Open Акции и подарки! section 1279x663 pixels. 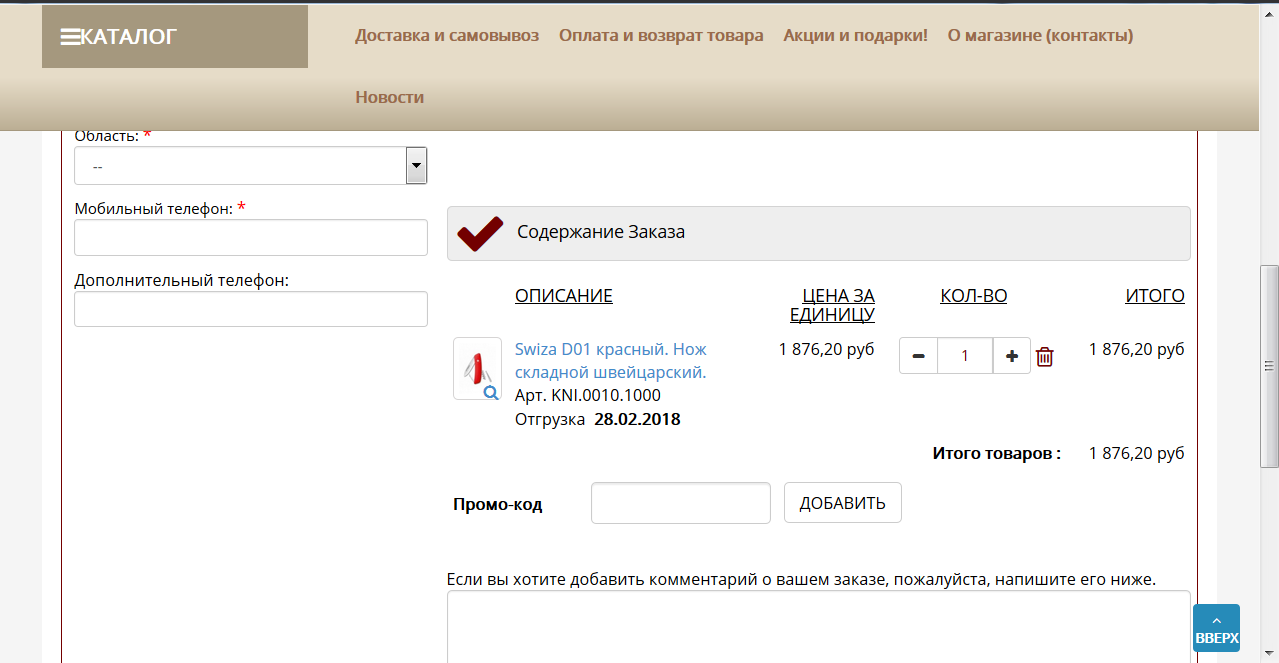(856, 36)
